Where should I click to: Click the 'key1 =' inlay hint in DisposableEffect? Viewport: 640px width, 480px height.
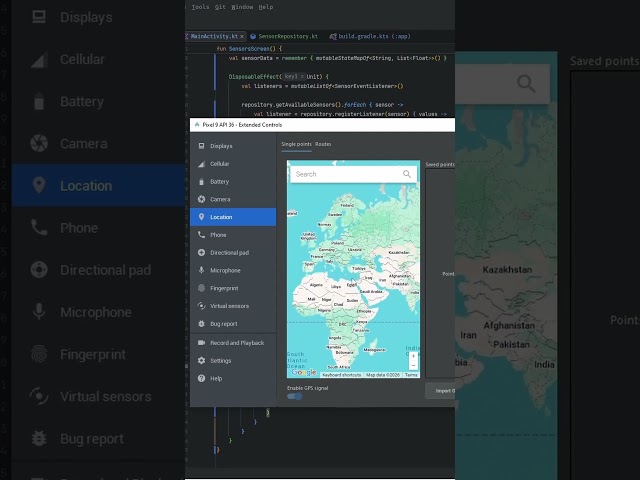[292, 77]
